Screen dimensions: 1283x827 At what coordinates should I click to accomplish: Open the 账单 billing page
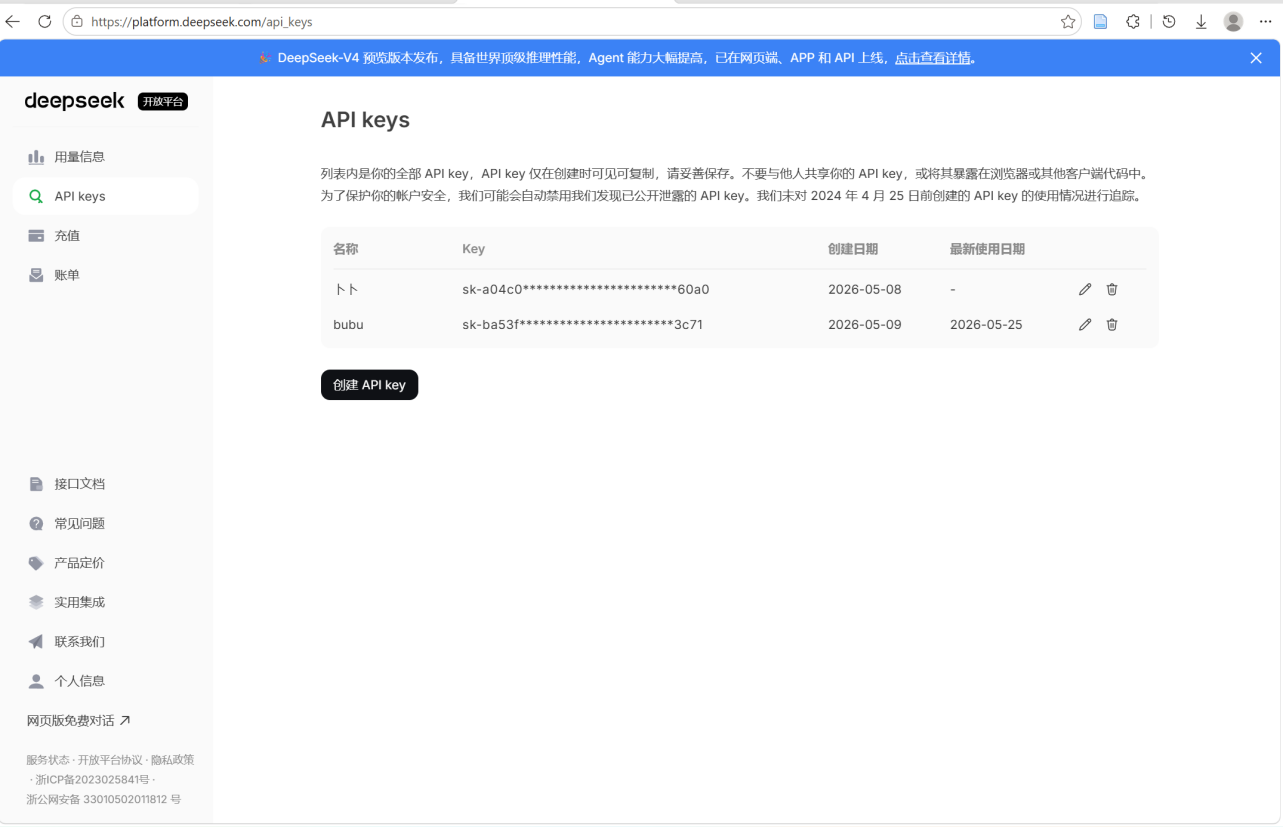(x=106, y=275)
